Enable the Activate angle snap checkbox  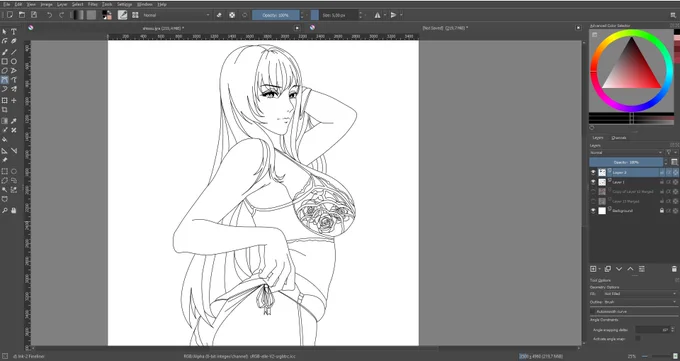pyautogui.click(x=638, y=338)
